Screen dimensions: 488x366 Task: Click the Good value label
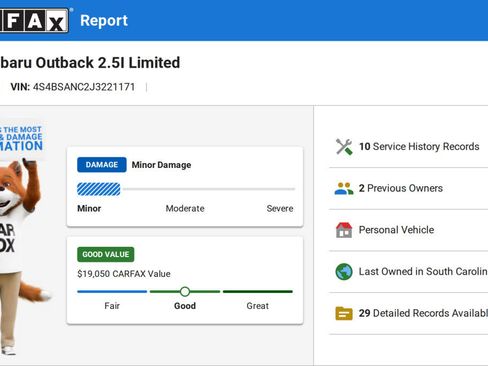185,306
